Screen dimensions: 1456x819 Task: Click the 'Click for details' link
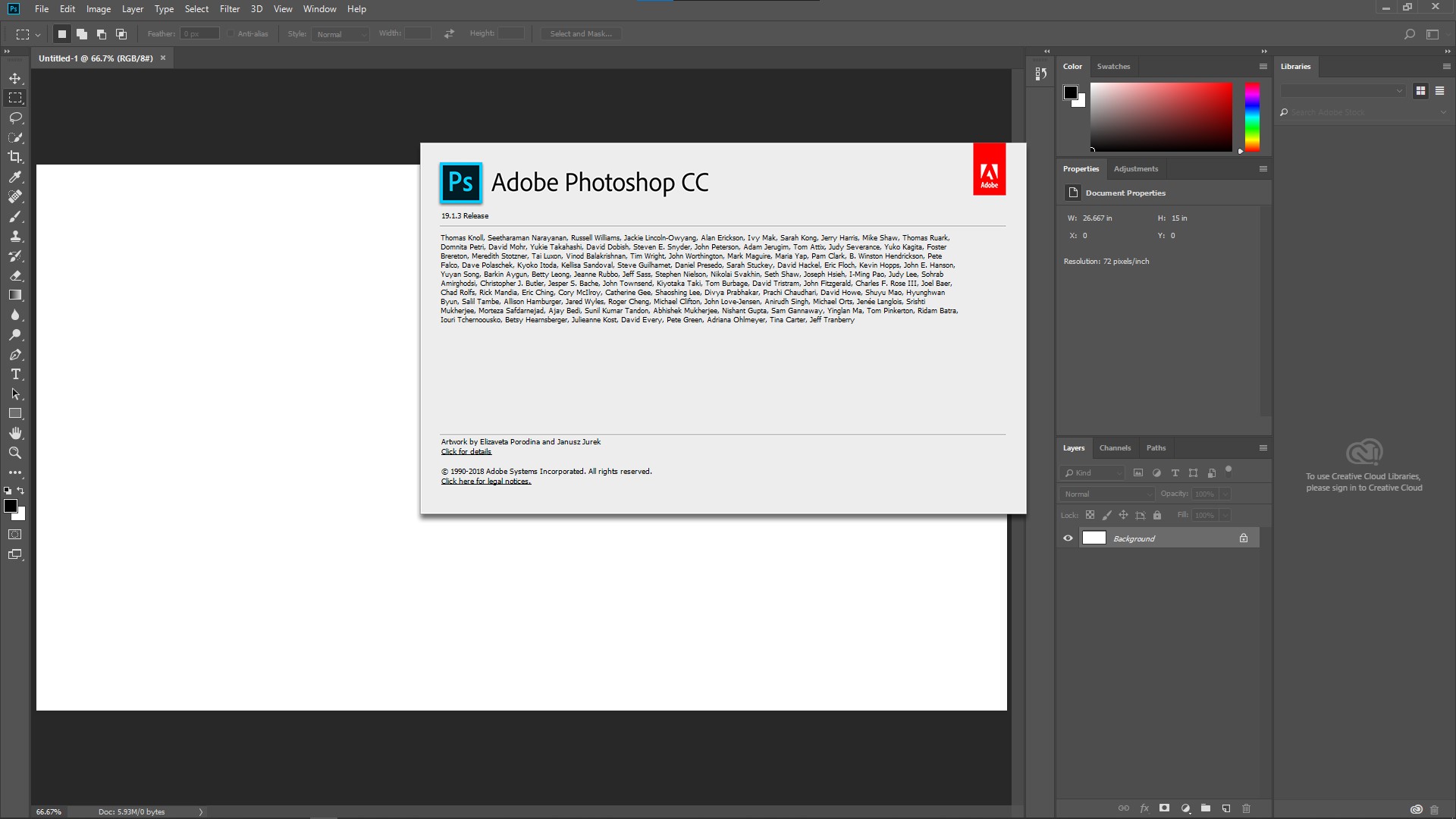(x=466, y=452)
